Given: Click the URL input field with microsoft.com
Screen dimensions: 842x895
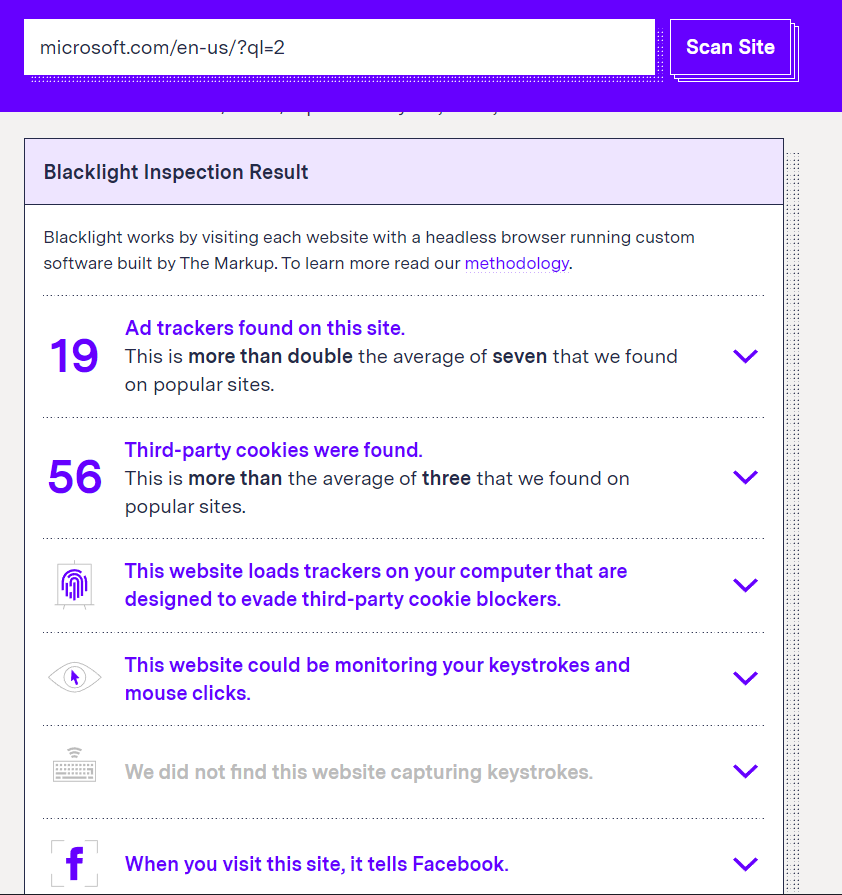Looking at the screenshot, I should click(339, 47).
